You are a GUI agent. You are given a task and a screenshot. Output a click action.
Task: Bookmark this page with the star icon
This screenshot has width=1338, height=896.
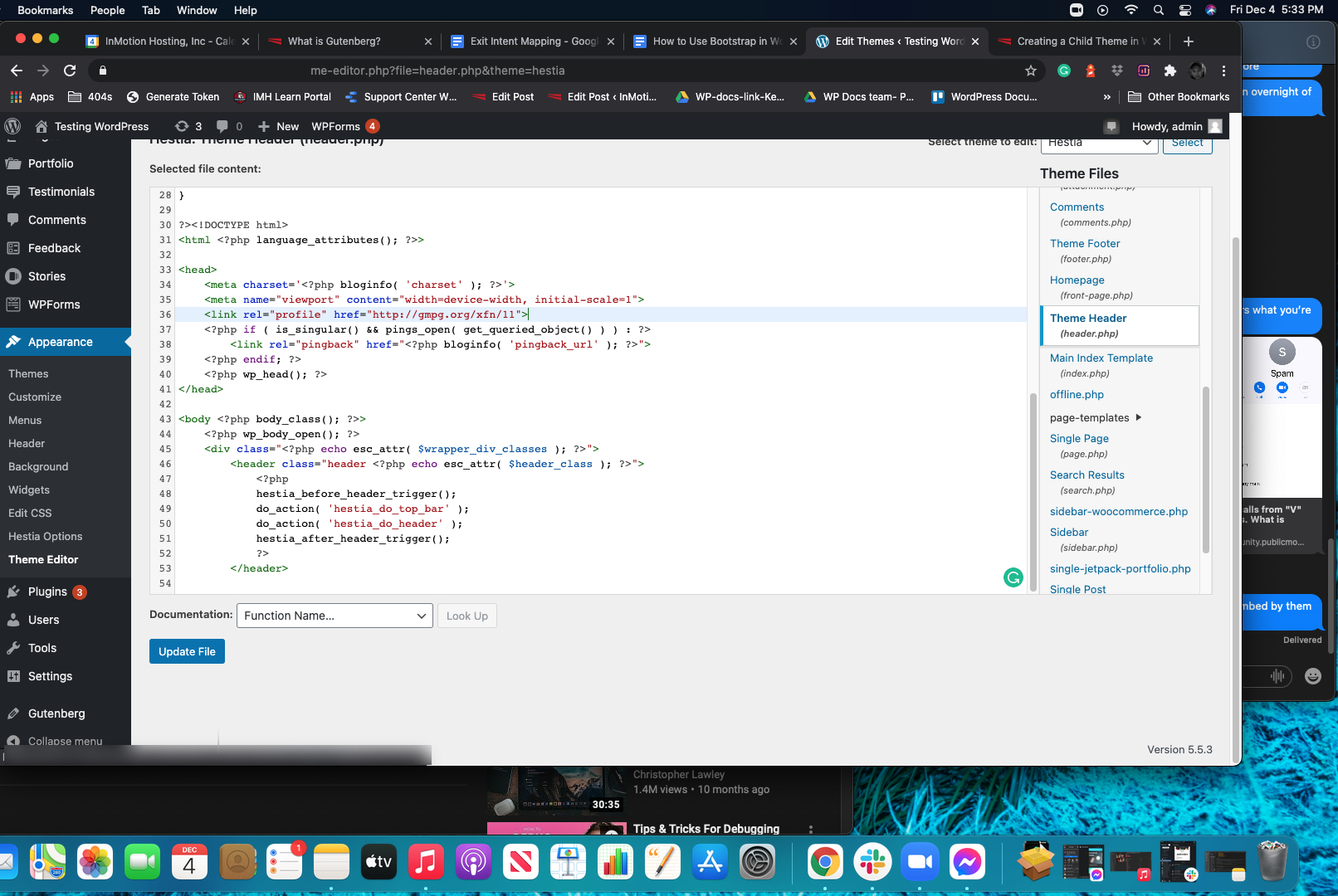(1031, 71)
